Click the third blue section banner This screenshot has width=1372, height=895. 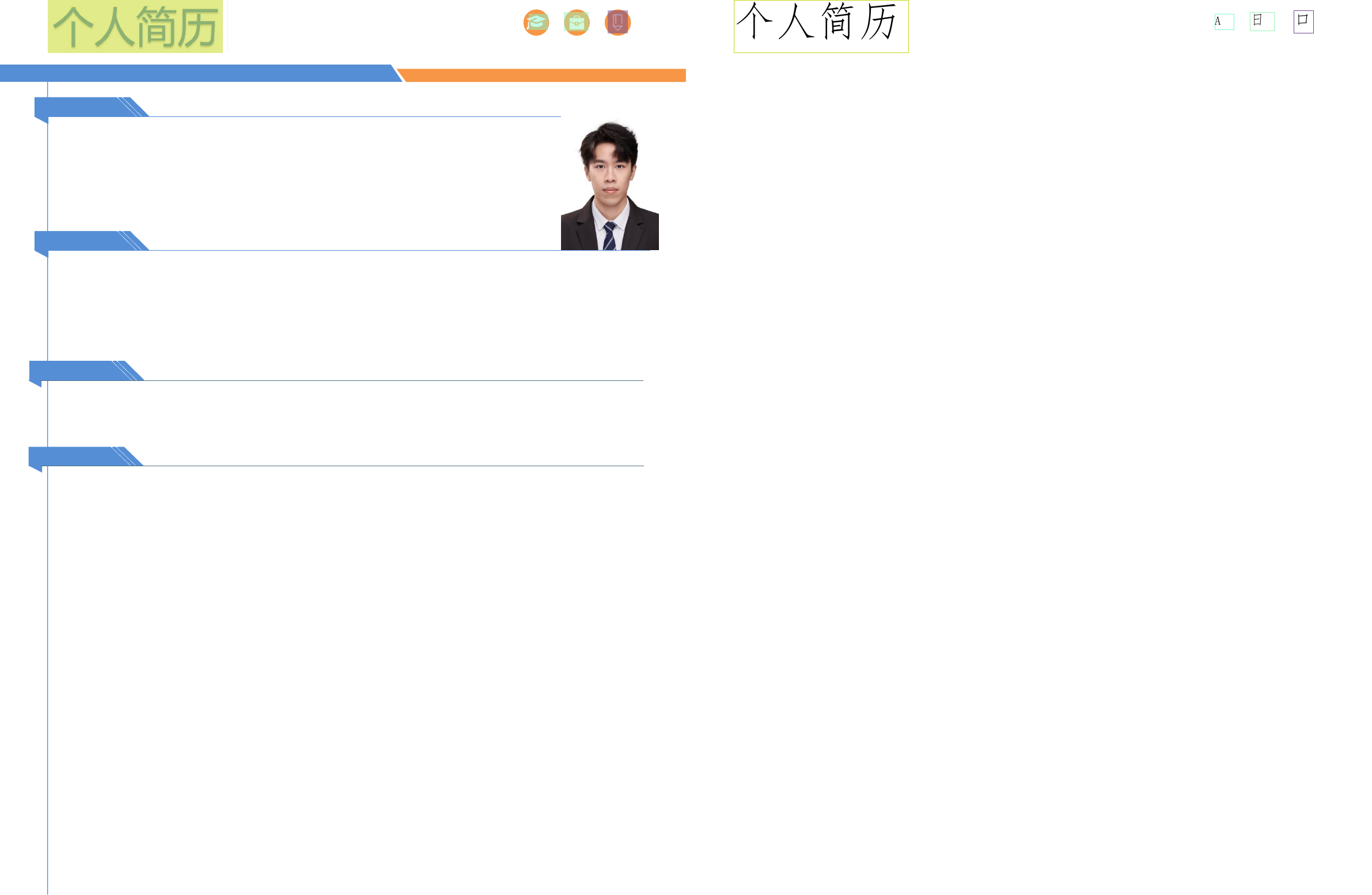[75, 370]
